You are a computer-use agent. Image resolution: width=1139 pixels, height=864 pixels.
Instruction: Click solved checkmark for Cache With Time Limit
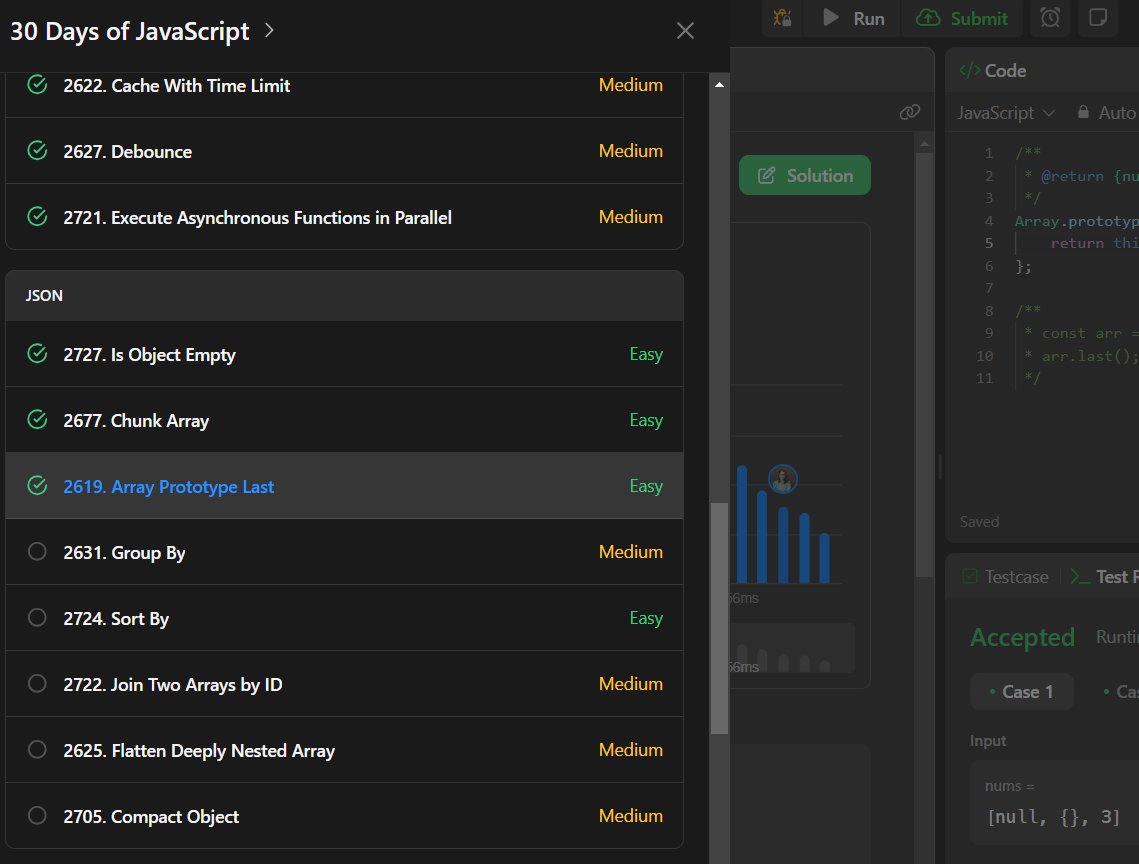pos(37,85)
